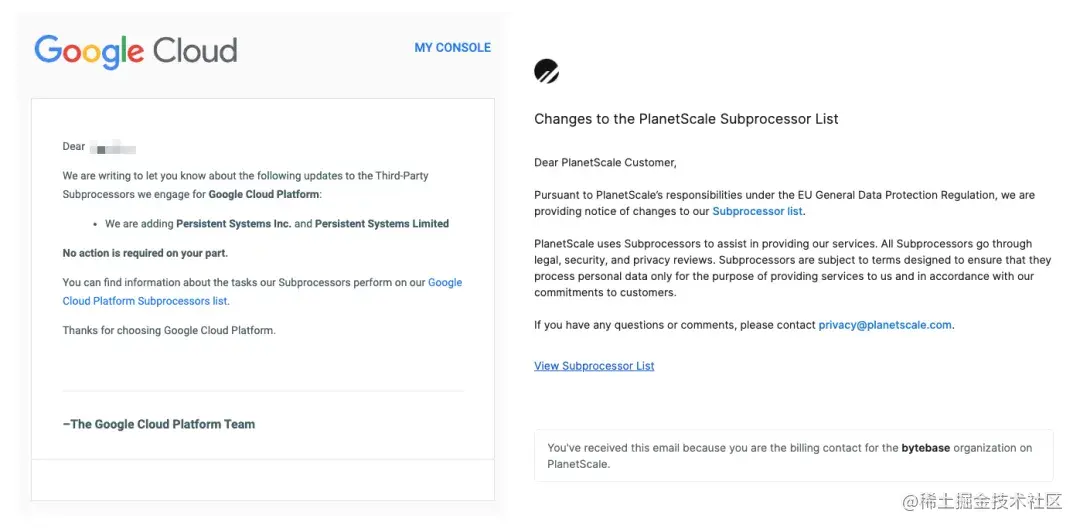1080x529 pixels.
Task: Click The Google Cloud Platform Team signature
Action: [159, 424]
